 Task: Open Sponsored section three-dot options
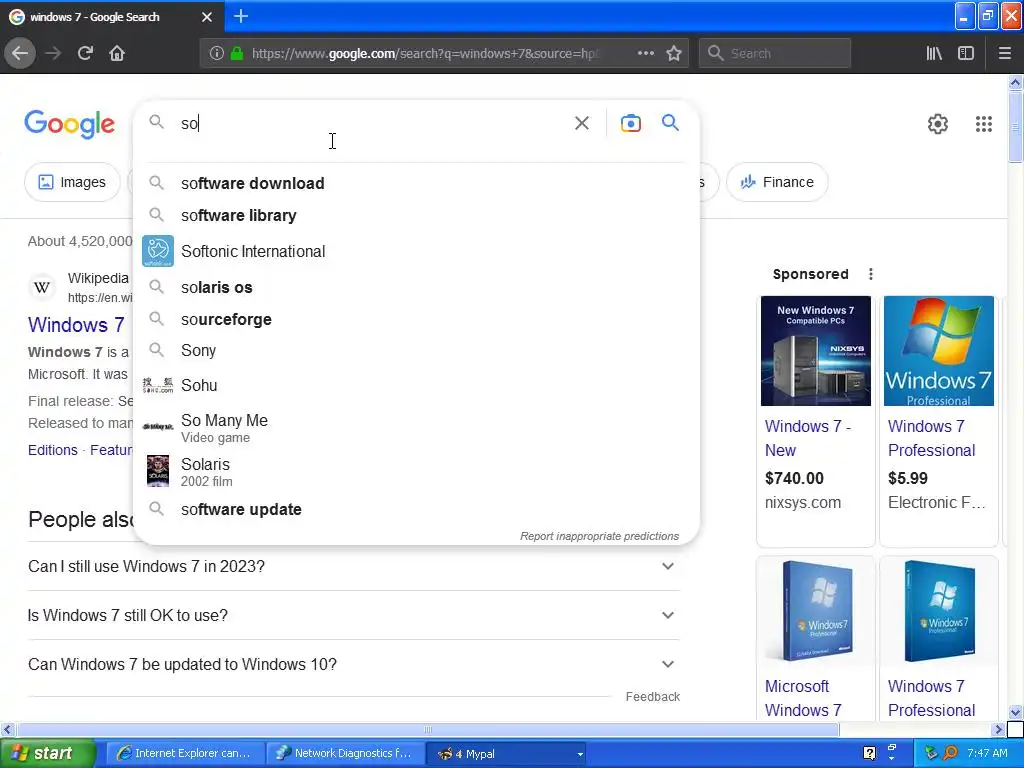pos(871,274)
